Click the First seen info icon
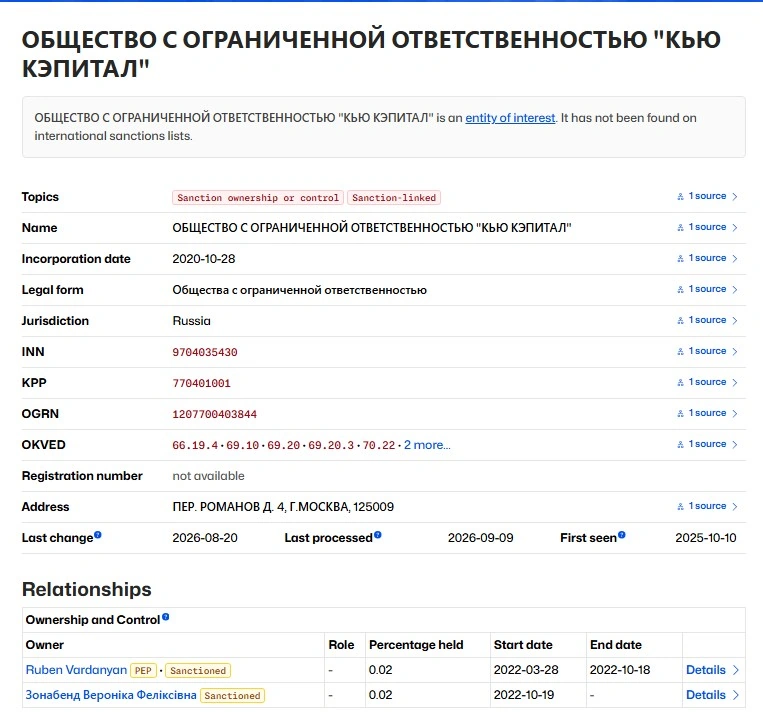 621,535
